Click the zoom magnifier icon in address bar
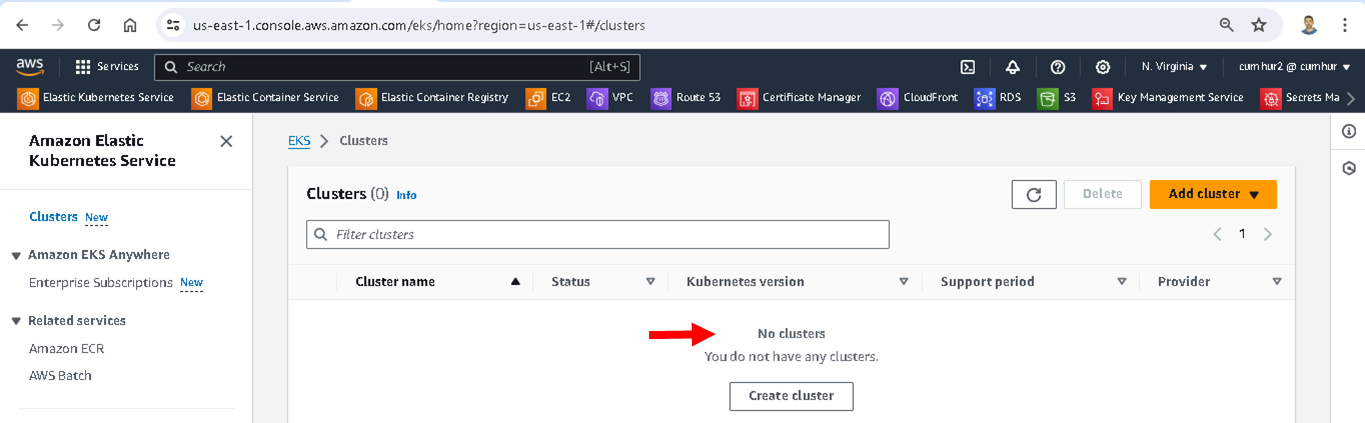Image resolution: width=1365 pixels, height=423 pixels. point(1226,25)
